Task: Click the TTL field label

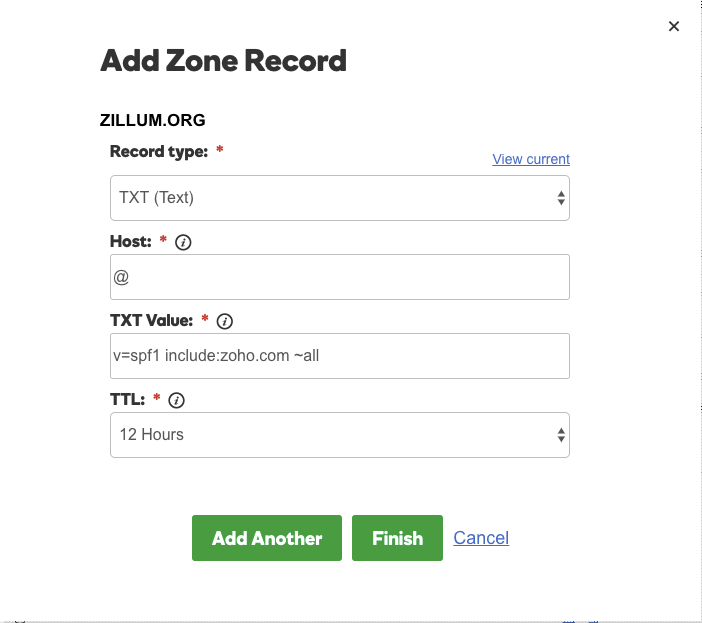Action: 128,400
